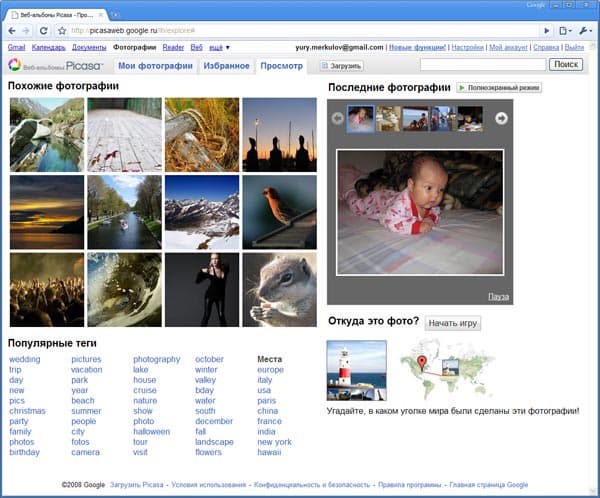Open Gmail link in top bar
Viewport: 600px width, 498px height.
coord(16,47)
